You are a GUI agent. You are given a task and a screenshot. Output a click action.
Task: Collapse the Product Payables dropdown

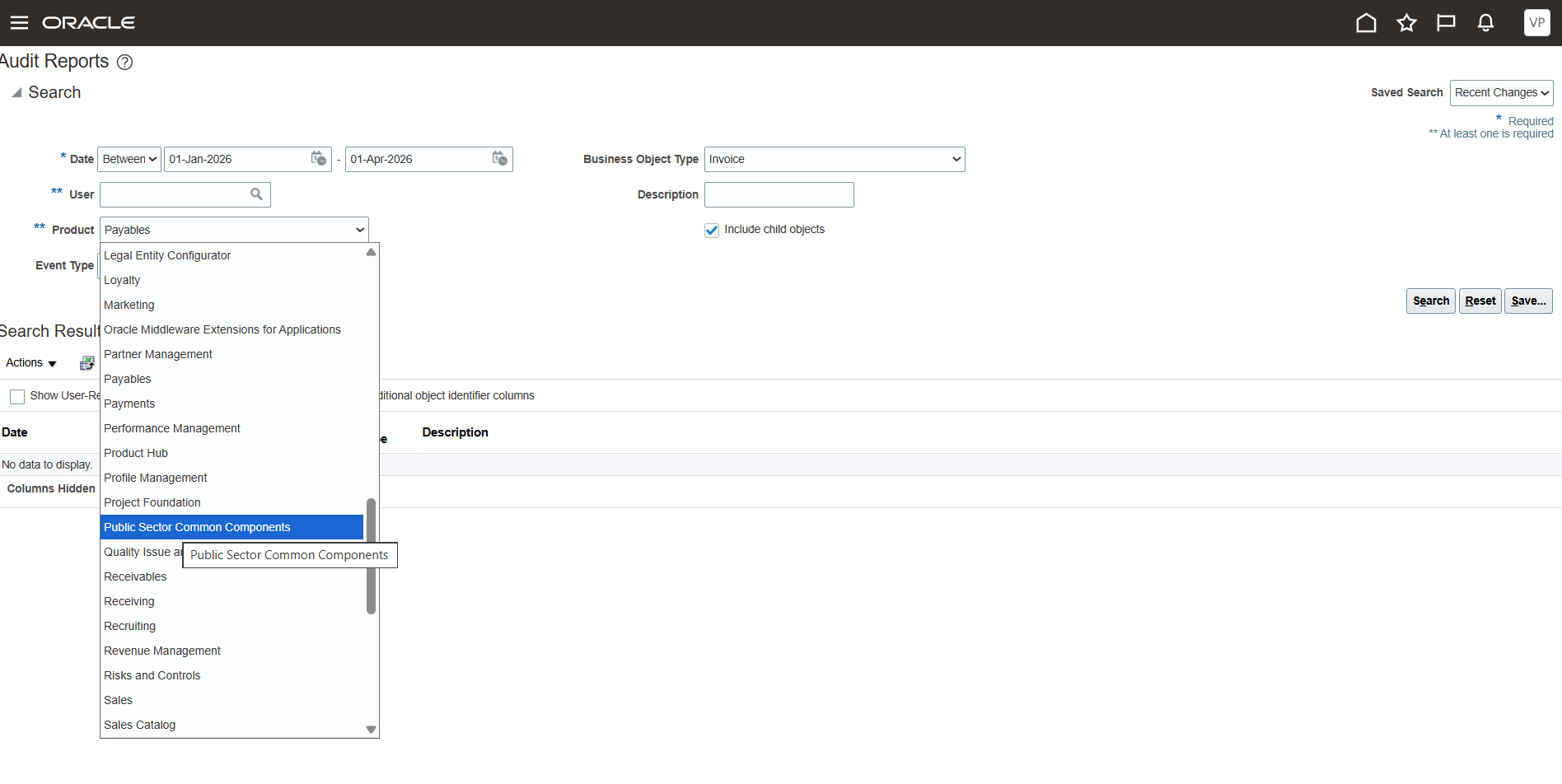[234, 230]
